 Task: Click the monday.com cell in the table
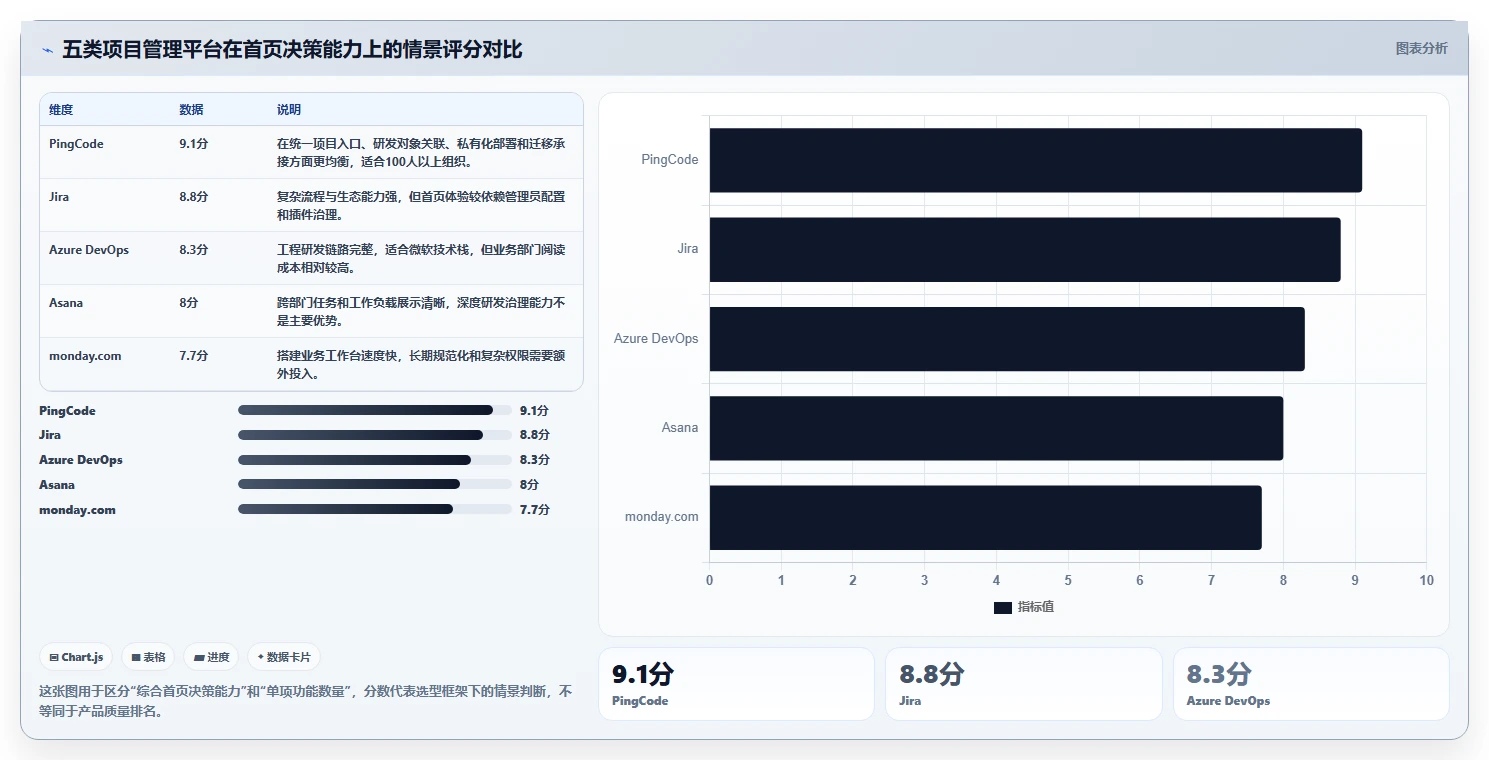[85, 356]
